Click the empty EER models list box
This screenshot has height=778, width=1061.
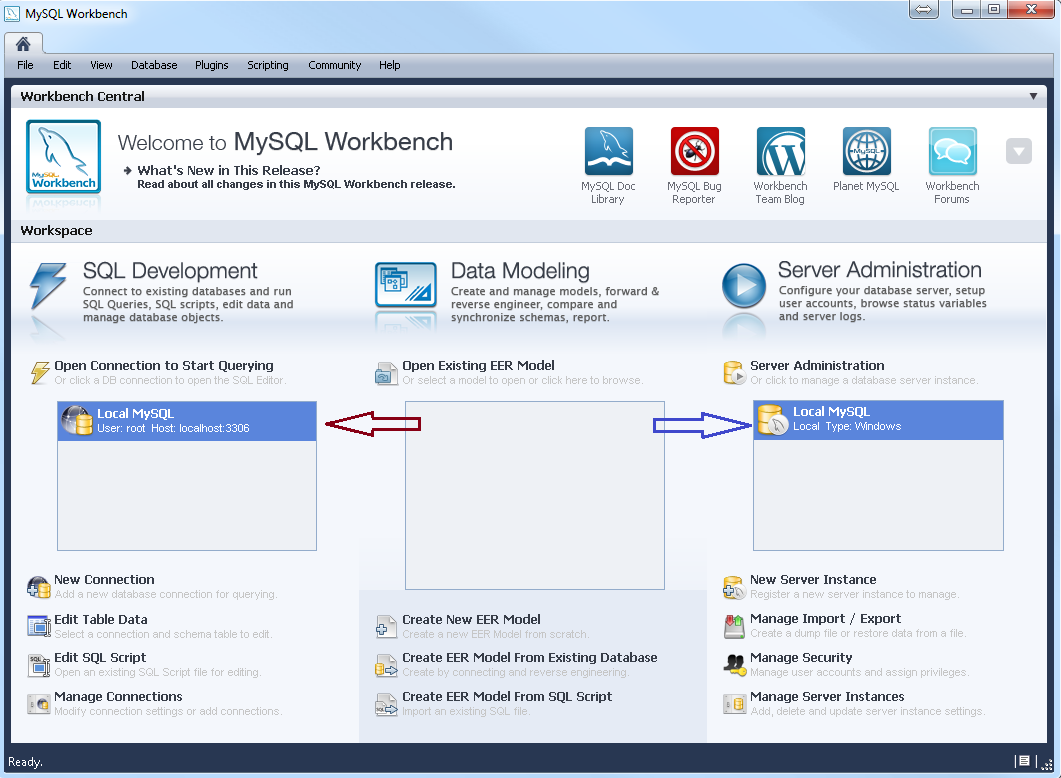click(535, 495)
